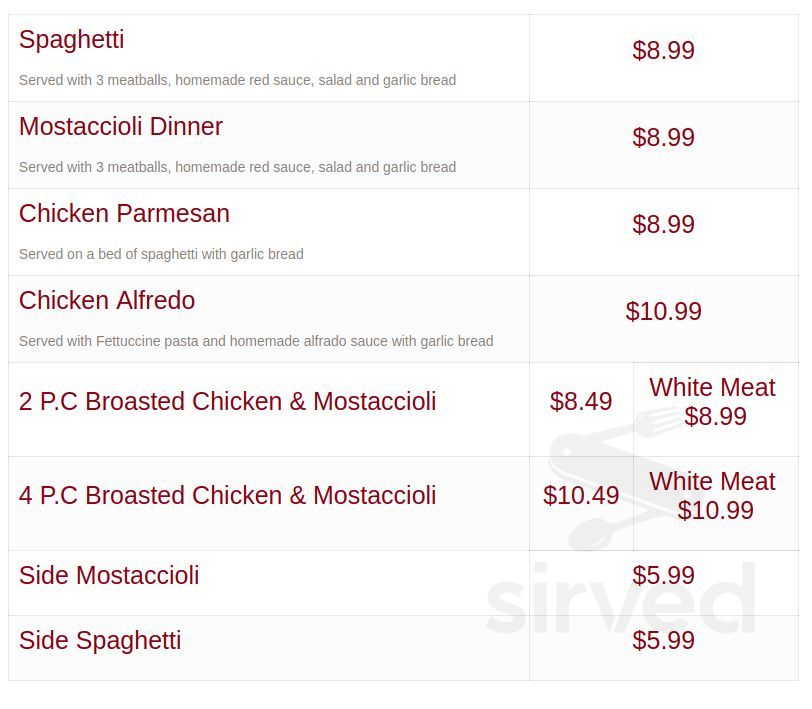Click the $10.49 price for 4 P.C chicken
812x709 pixels.
(581, 495)
